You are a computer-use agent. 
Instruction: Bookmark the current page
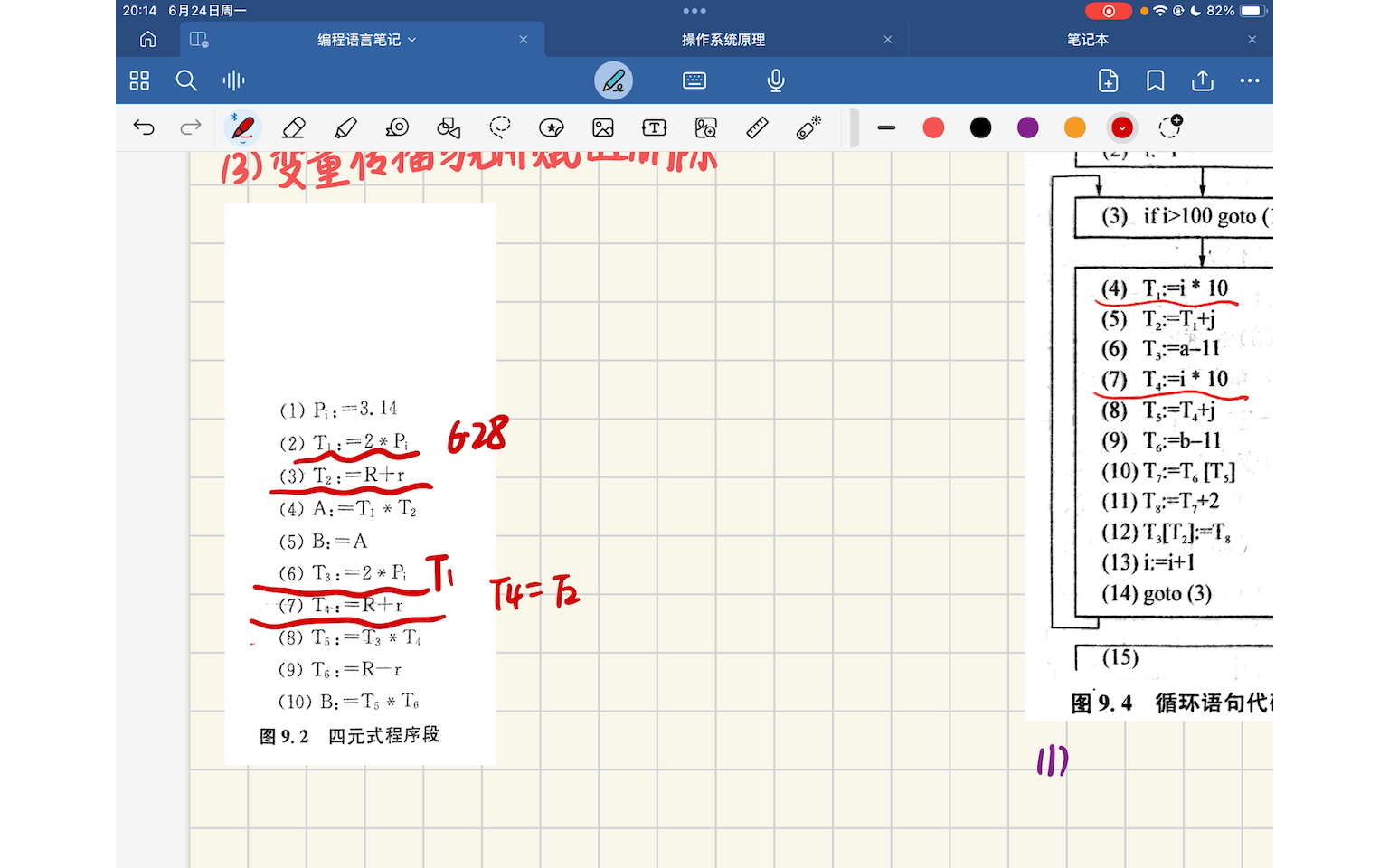[x=1155, y=80]
